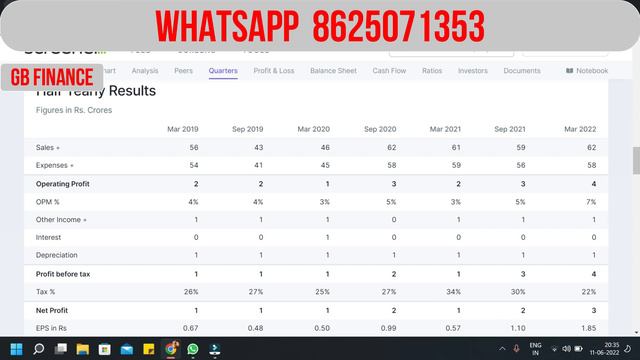Switch to Balance Sheet tab
Screen dimensions: 640x360
(333, 71)
